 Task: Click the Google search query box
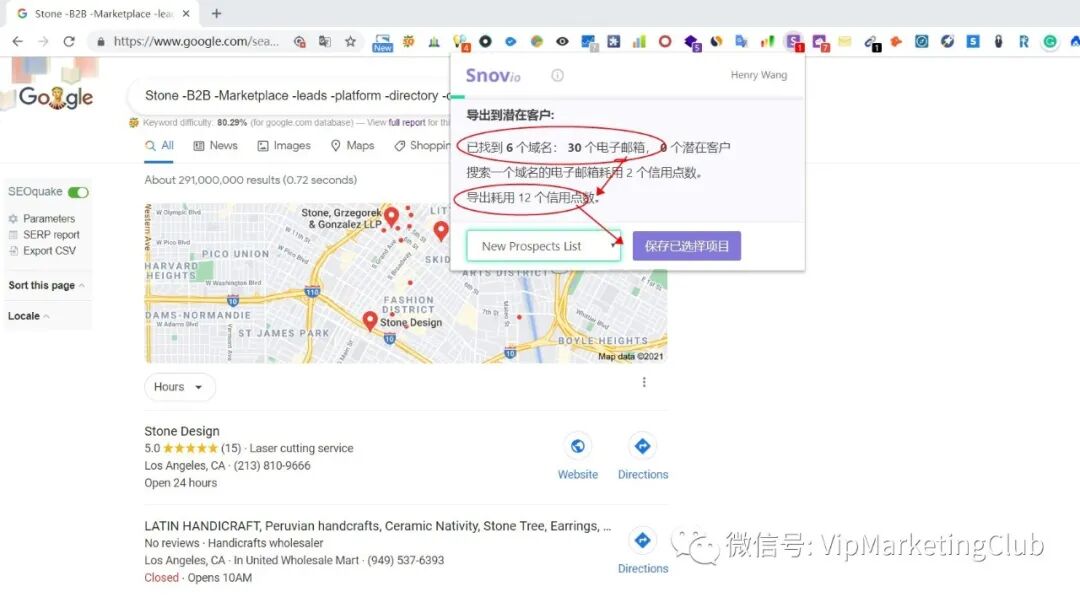[x=289, y=96]
